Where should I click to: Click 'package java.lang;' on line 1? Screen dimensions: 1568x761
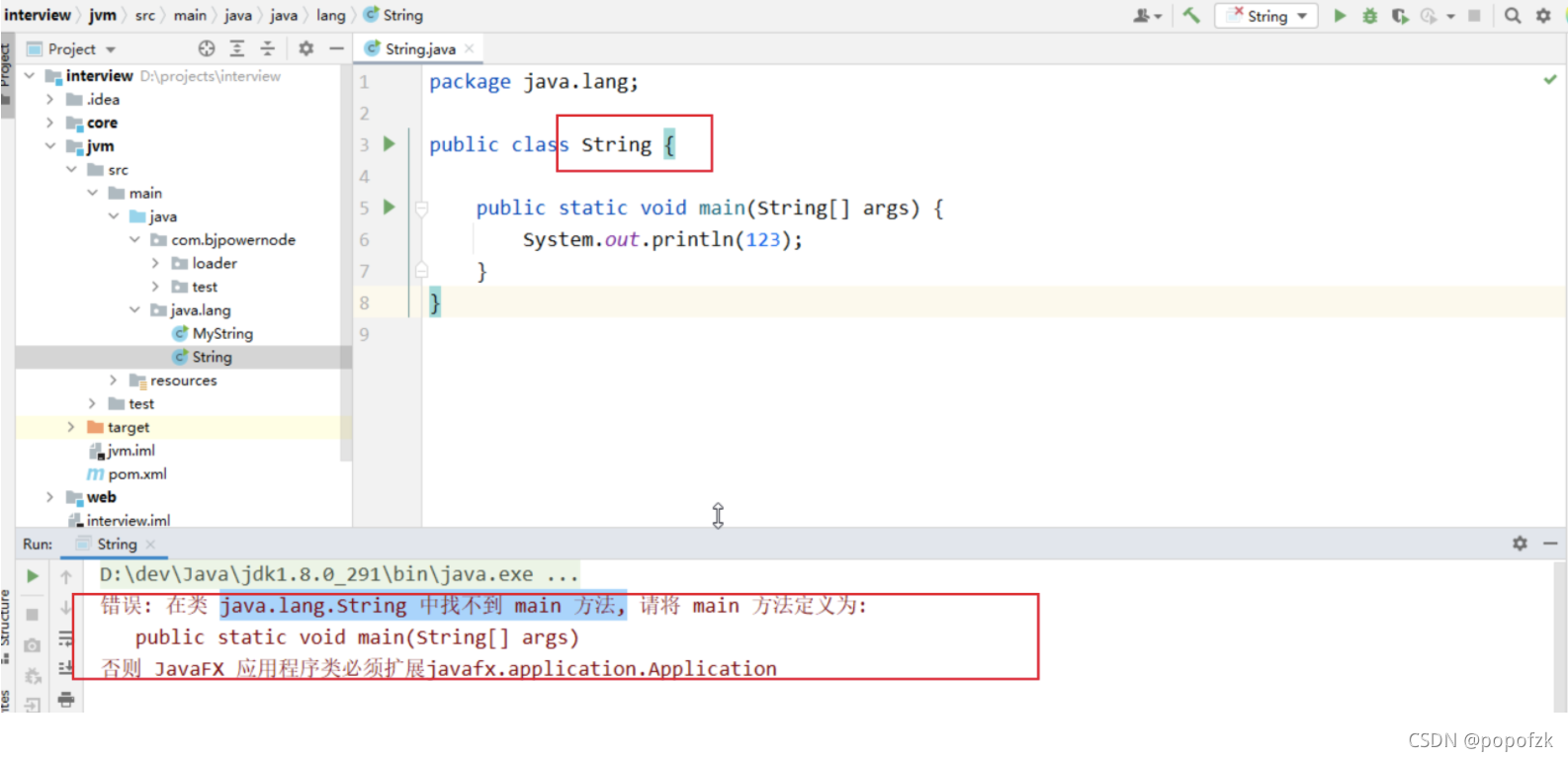click(x=534, y=81)
